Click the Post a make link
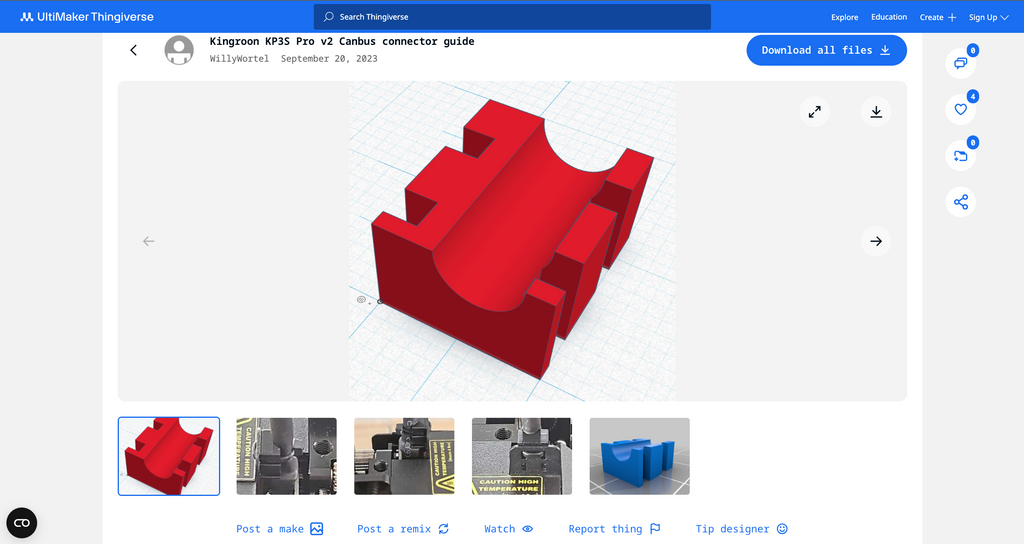This screenshot has width=1024, height=544. point(279,529)
